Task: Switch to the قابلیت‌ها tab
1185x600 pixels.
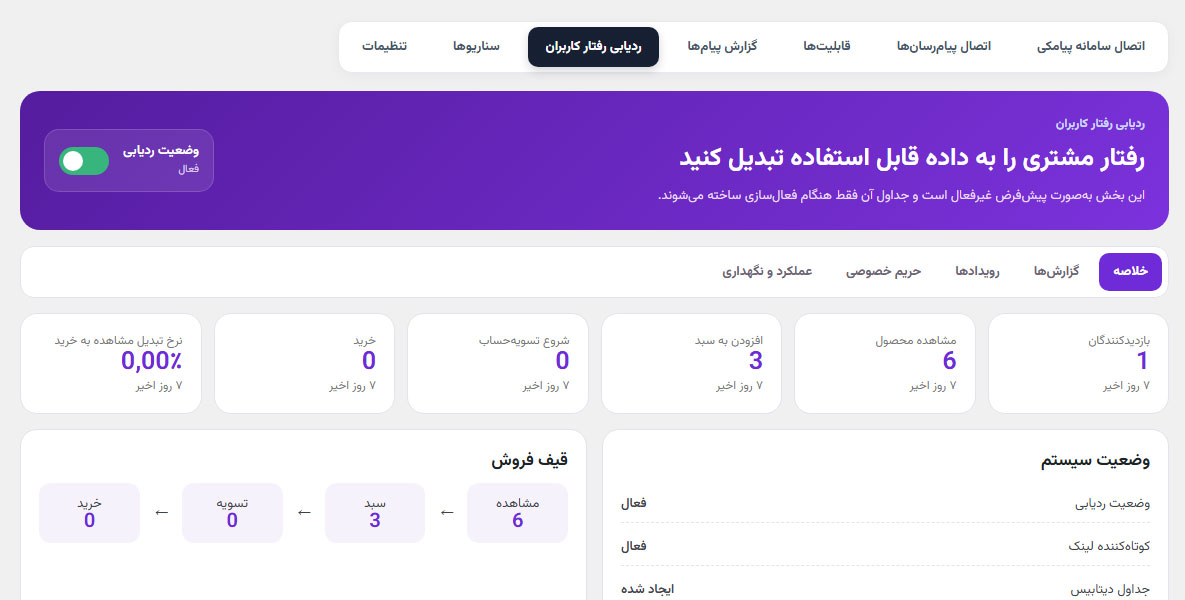Action: [826, 46]
